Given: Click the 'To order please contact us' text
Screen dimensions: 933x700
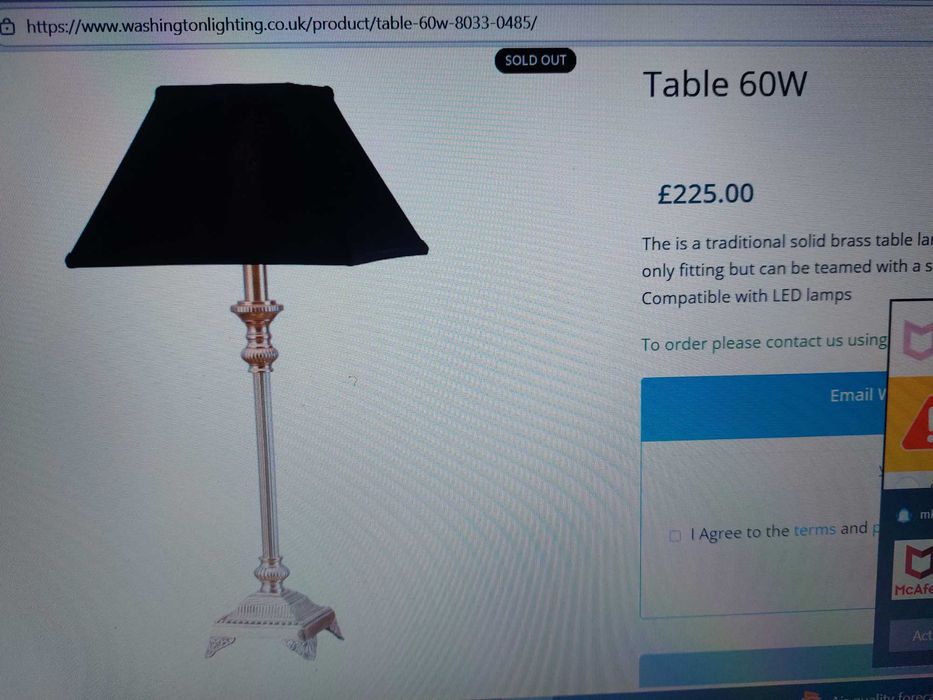Looking at the screenshot, I should pyautogui.click(x=764, y=342).
